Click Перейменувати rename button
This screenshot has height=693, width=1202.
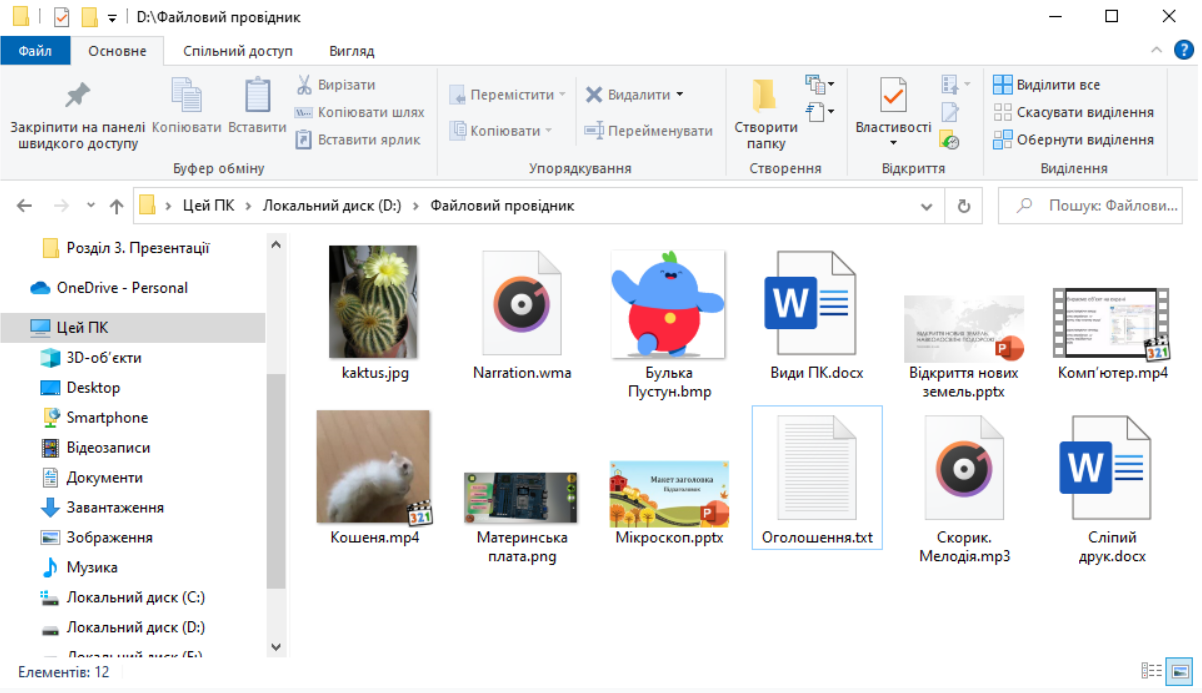point(648,130)
